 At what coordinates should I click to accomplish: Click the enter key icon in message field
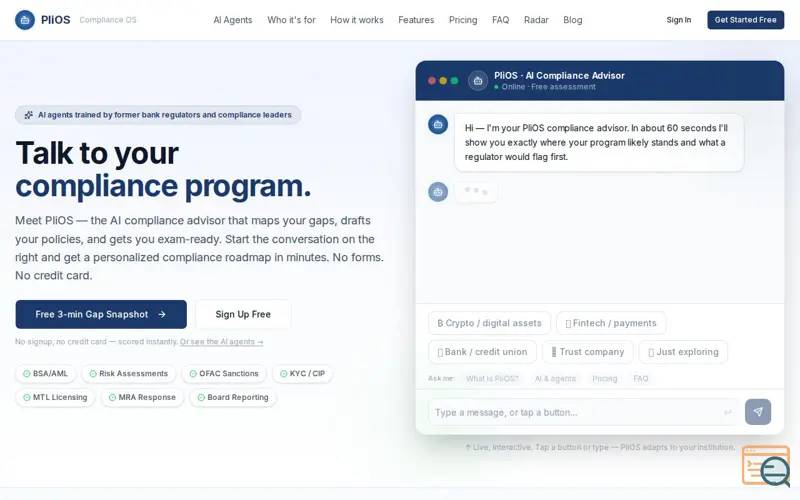point(728,412)
